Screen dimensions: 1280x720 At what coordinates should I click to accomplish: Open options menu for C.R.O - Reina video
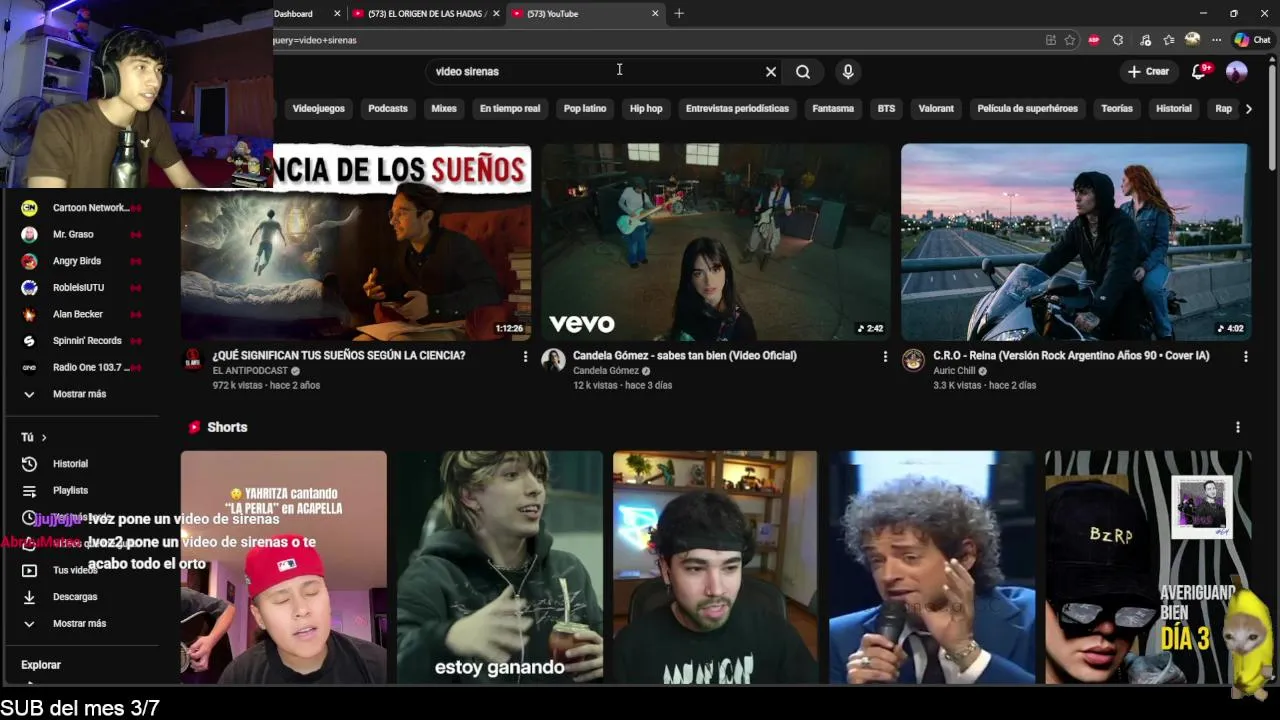(x=1245, y=356)
